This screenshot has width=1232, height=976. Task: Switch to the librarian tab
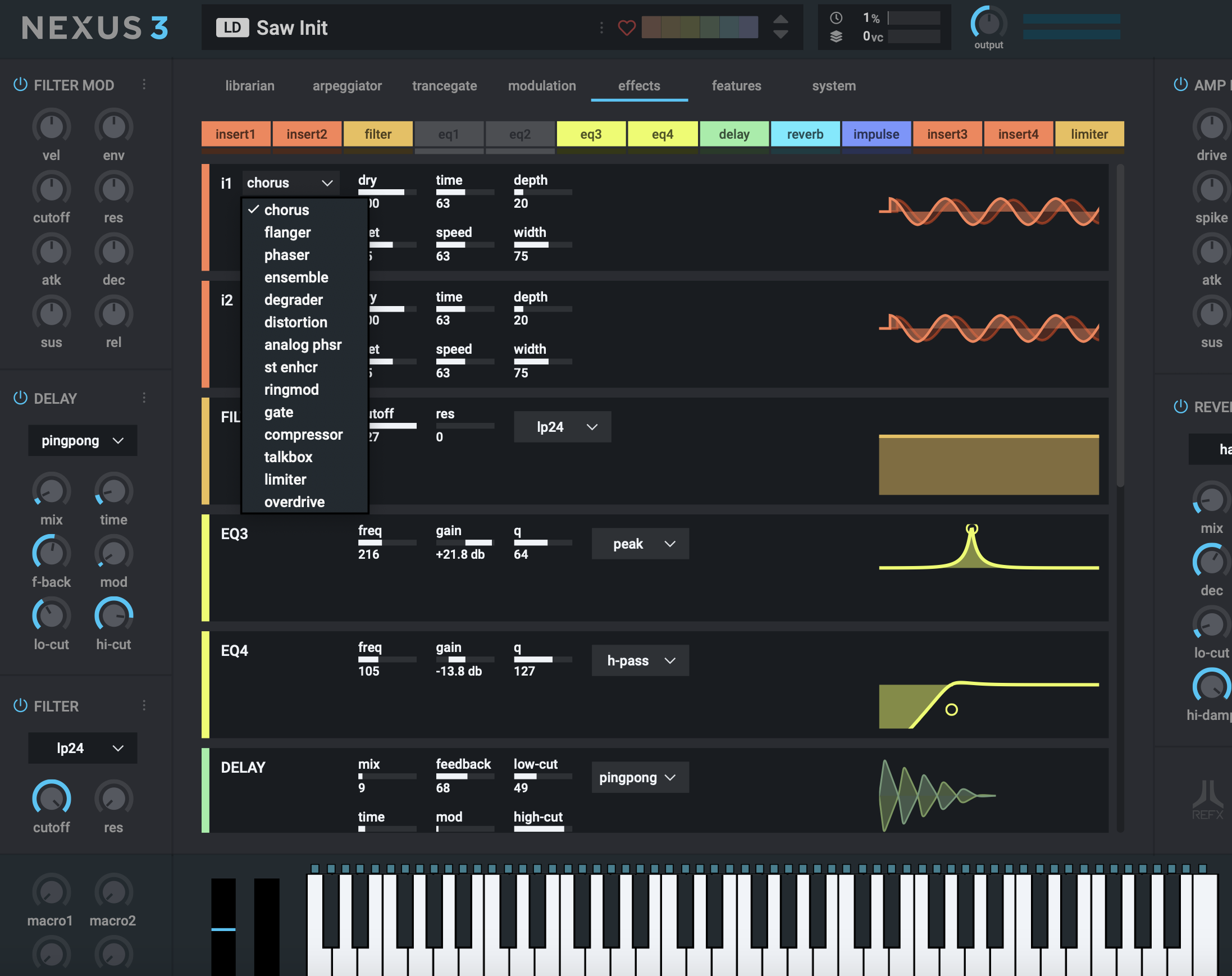250,86
